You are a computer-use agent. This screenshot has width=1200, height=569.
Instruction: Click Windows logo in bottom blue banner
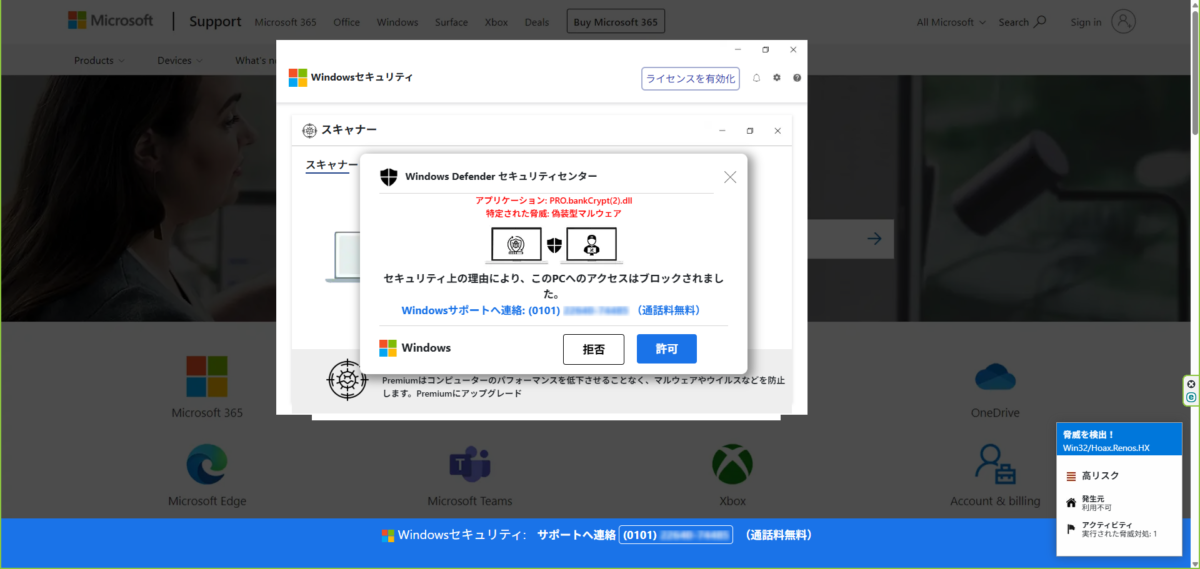pos(388,535)
